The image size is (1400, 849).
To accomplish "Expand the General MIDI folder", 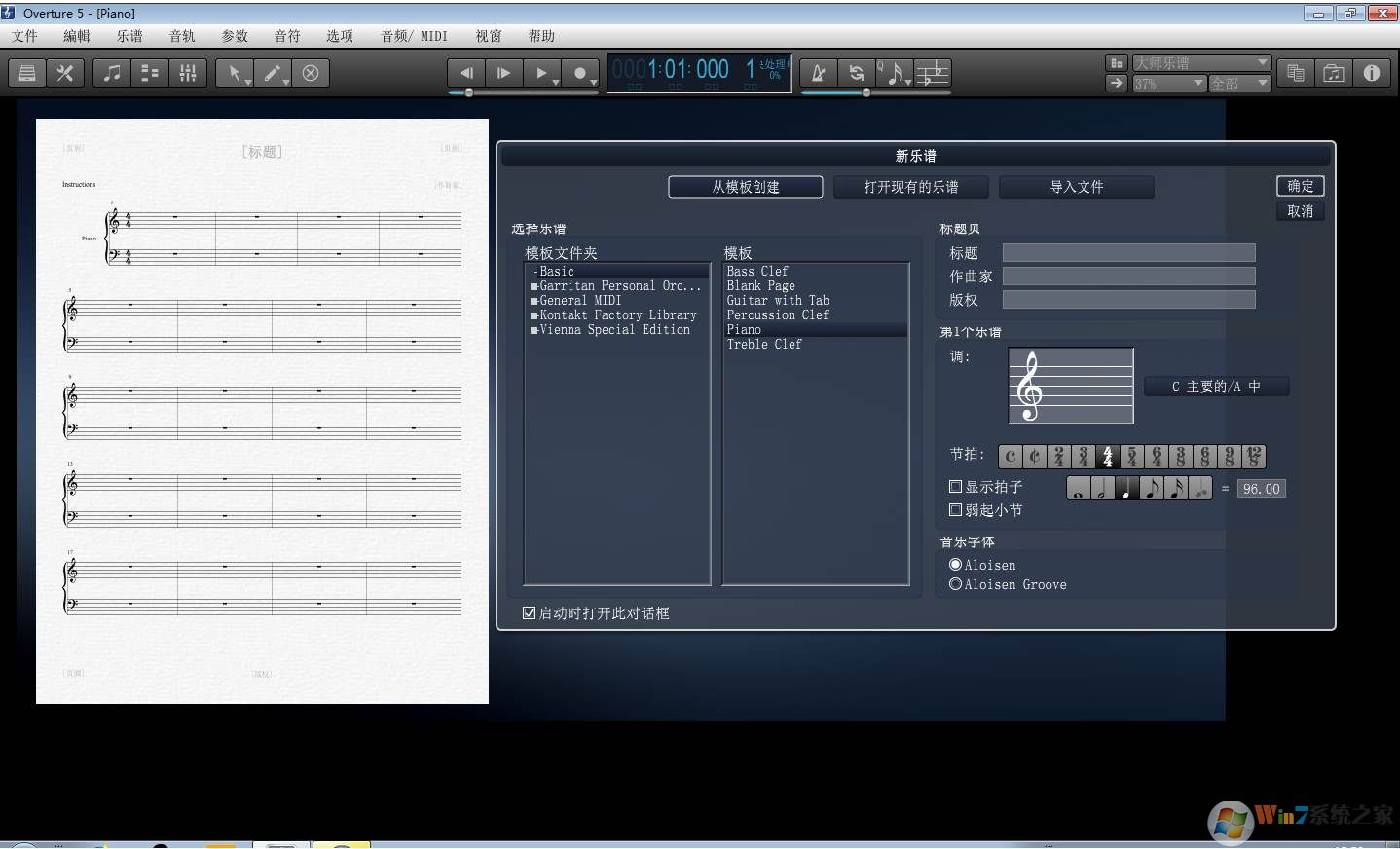I will [534, 301].
